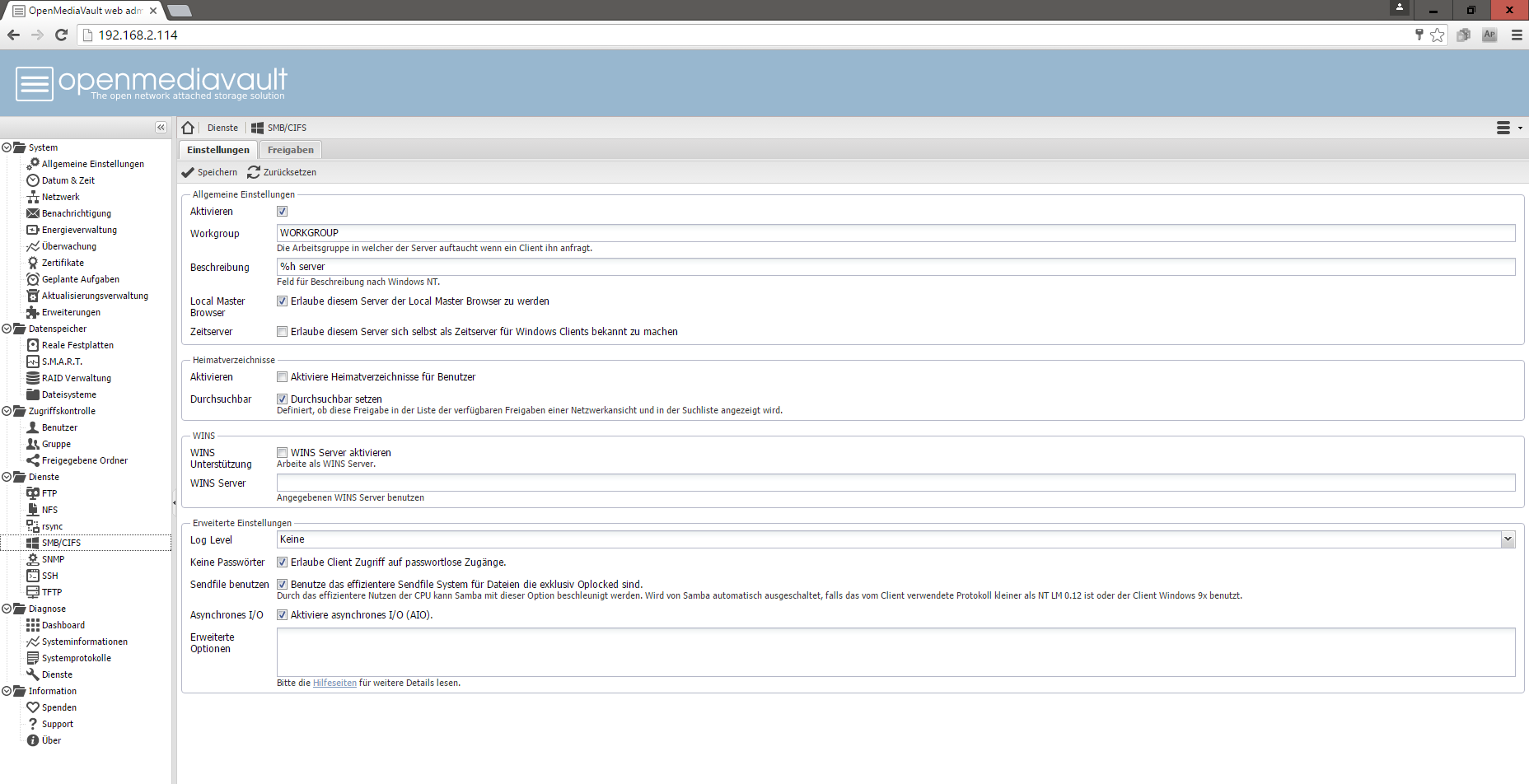The image size is (1529, 784).
Task: Open Zertifikate ribbon icon
Action: coord(33,263)
